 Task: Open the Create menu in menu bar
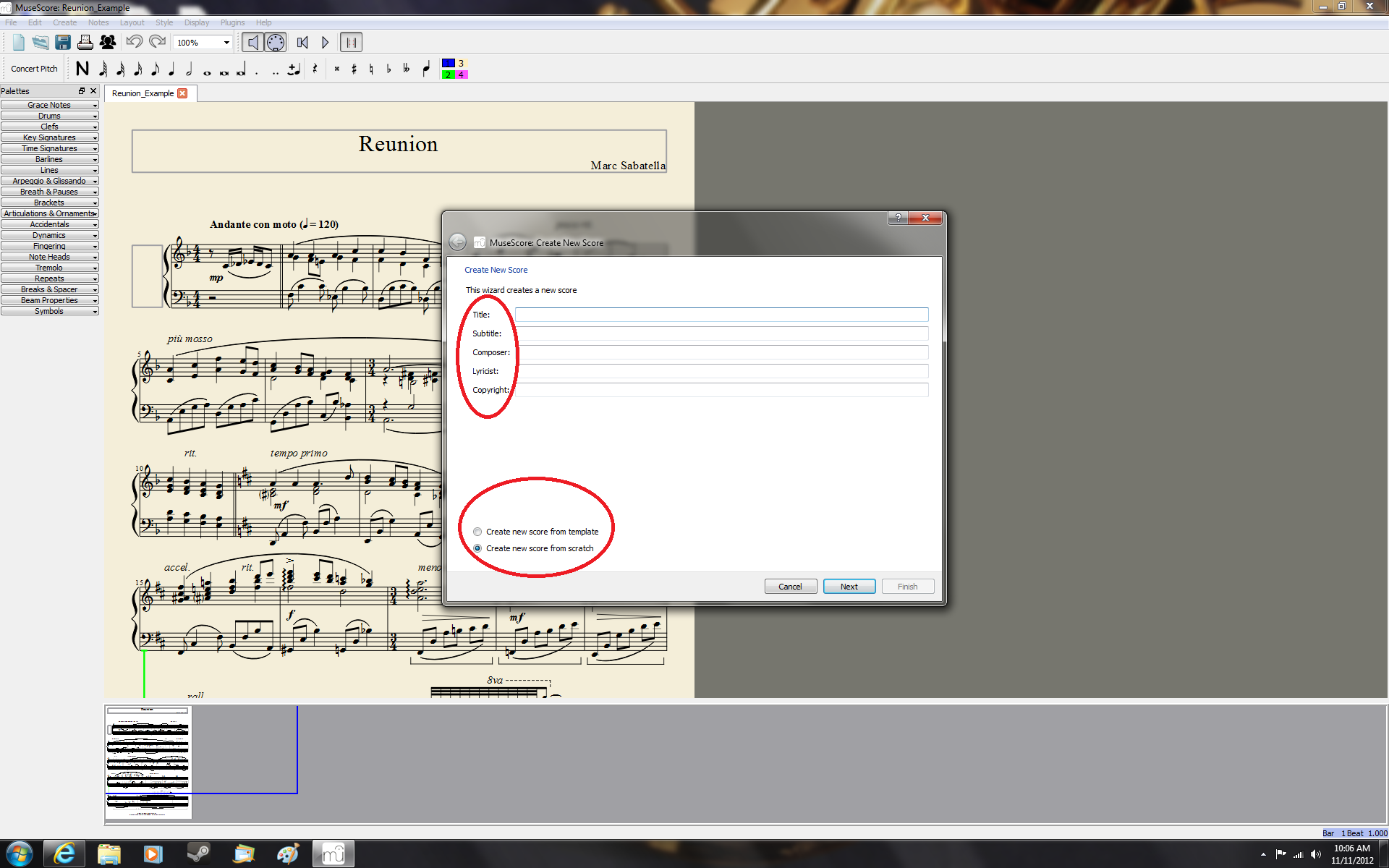pyautogui.click(x=65, y=22)
